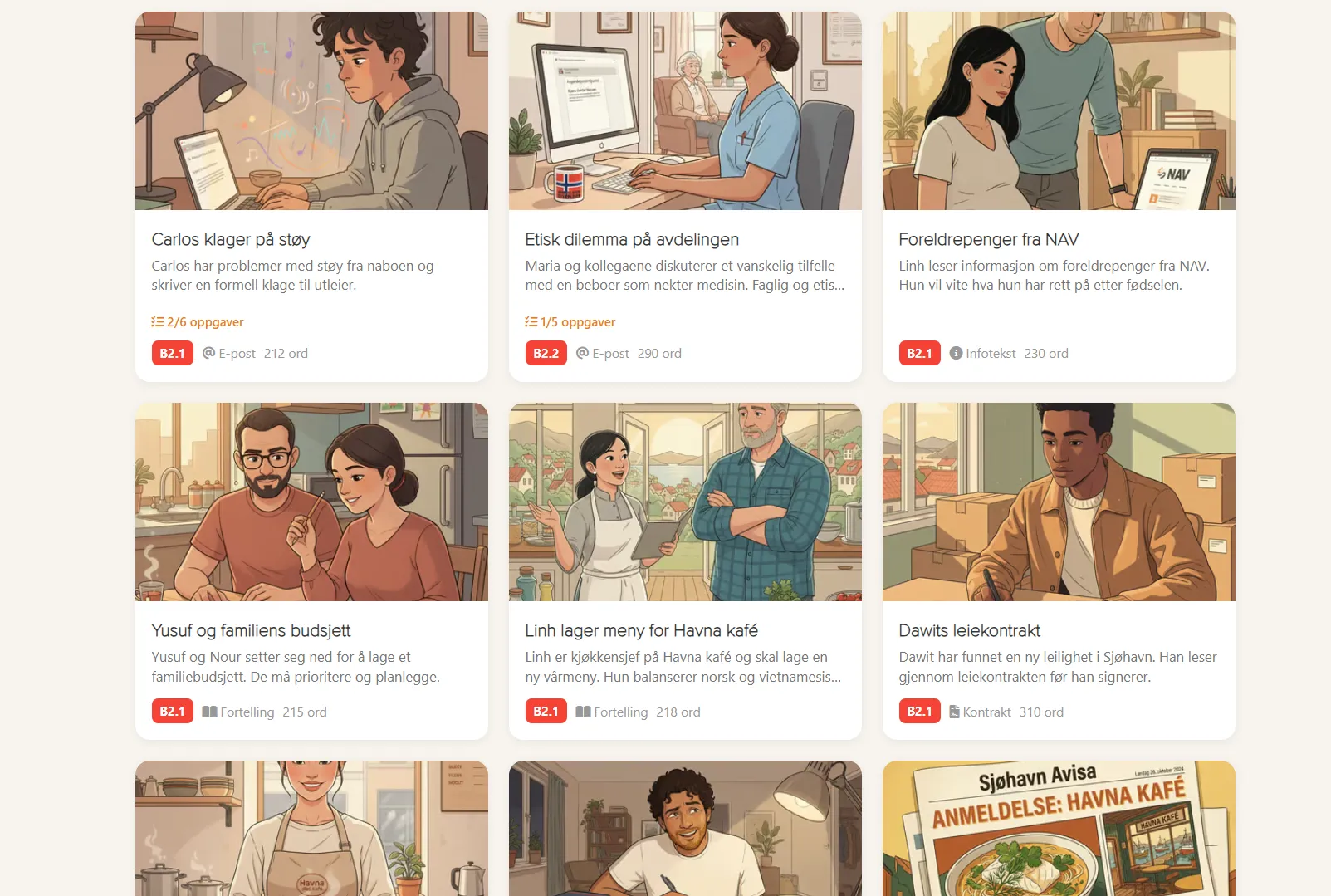Screen dimensions: 1331x896
Task: Select the Linh lager meny kafé illustration
Action: [685, 502]
